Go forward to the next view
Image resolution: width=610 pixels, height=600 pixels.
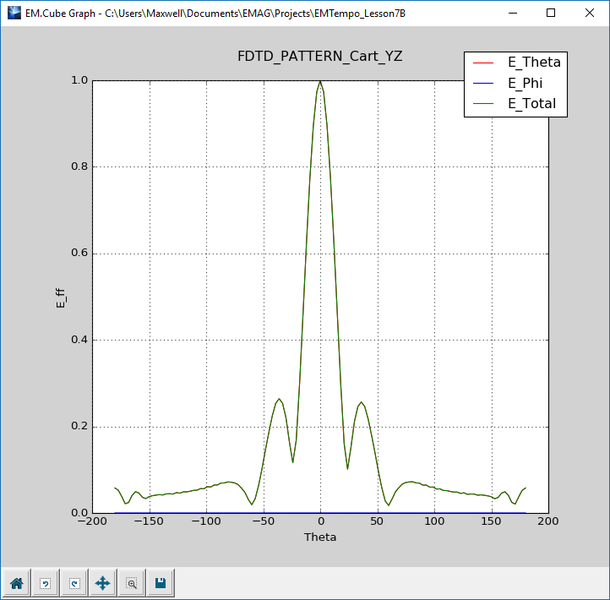(73, 582)
